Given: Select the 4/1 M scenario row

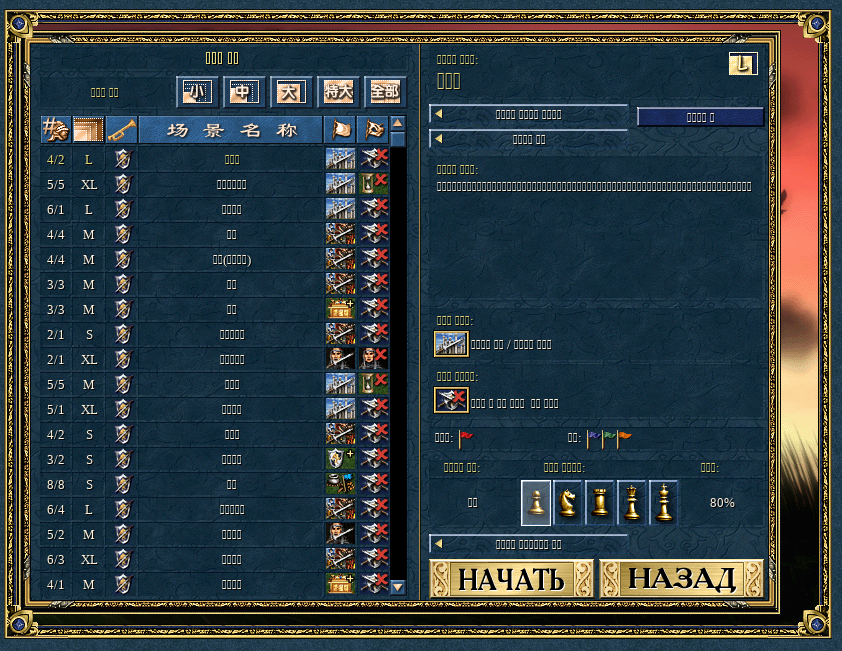Looking at the screenshot, I should (x=215, y=584).
